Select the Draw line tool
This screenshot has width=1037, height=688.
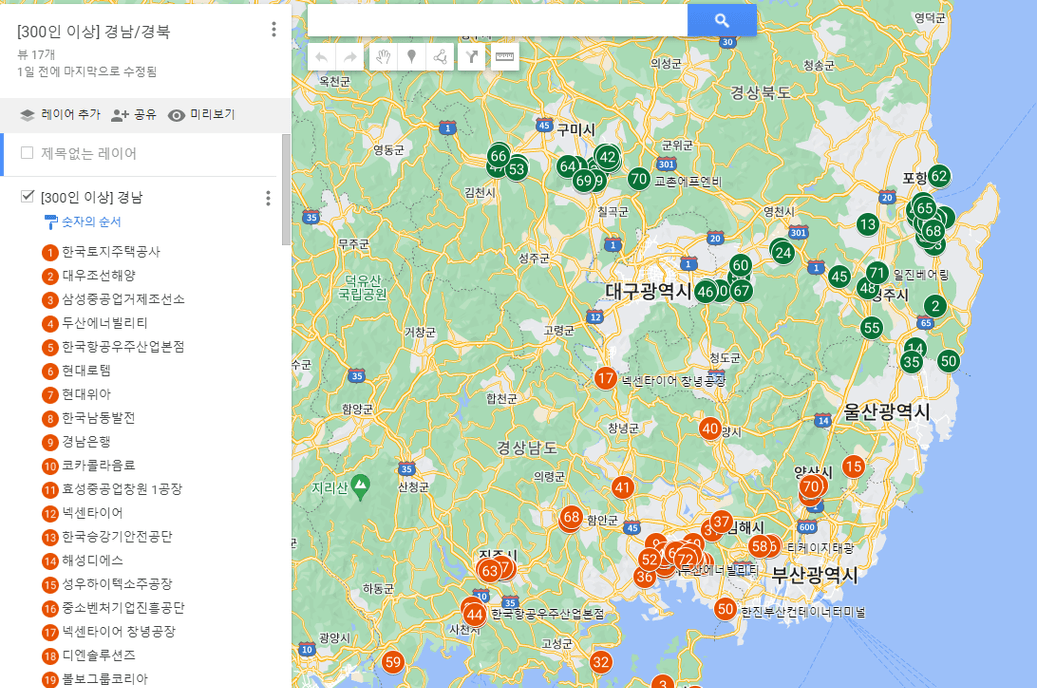pyautogui.click(x=440, y=57)
